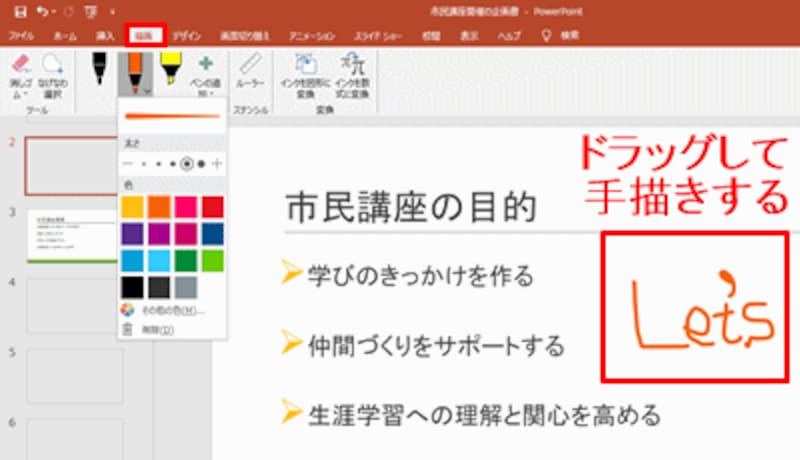
Task: Select the smallest thickness dot
Action: (x=144, y=164)
